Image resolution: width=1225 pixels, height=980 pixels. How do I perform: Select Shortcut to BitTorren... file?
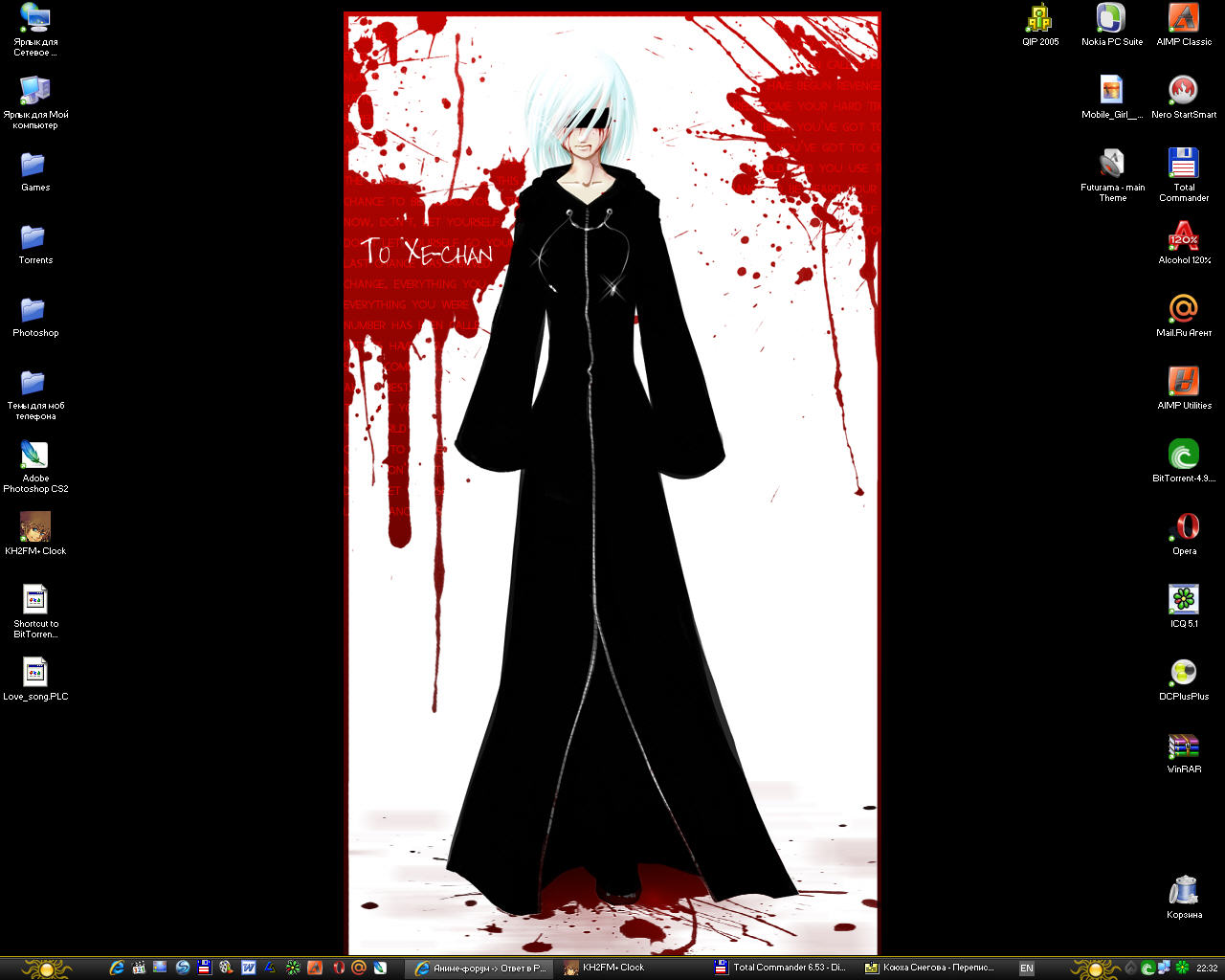(35, 611)
